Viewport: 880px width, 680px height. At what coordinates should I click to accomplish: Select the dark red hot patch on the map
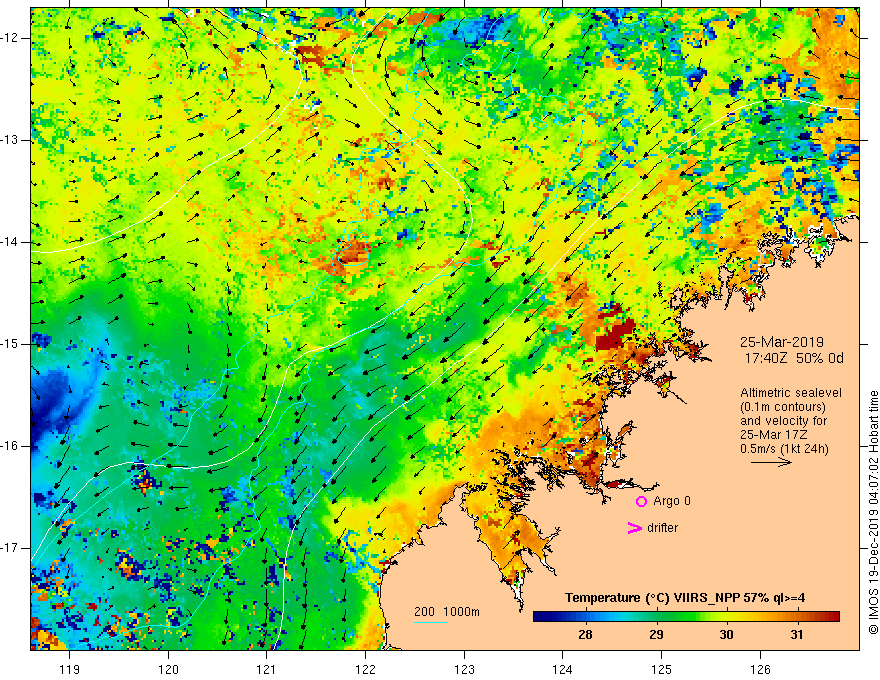(615, 337)
